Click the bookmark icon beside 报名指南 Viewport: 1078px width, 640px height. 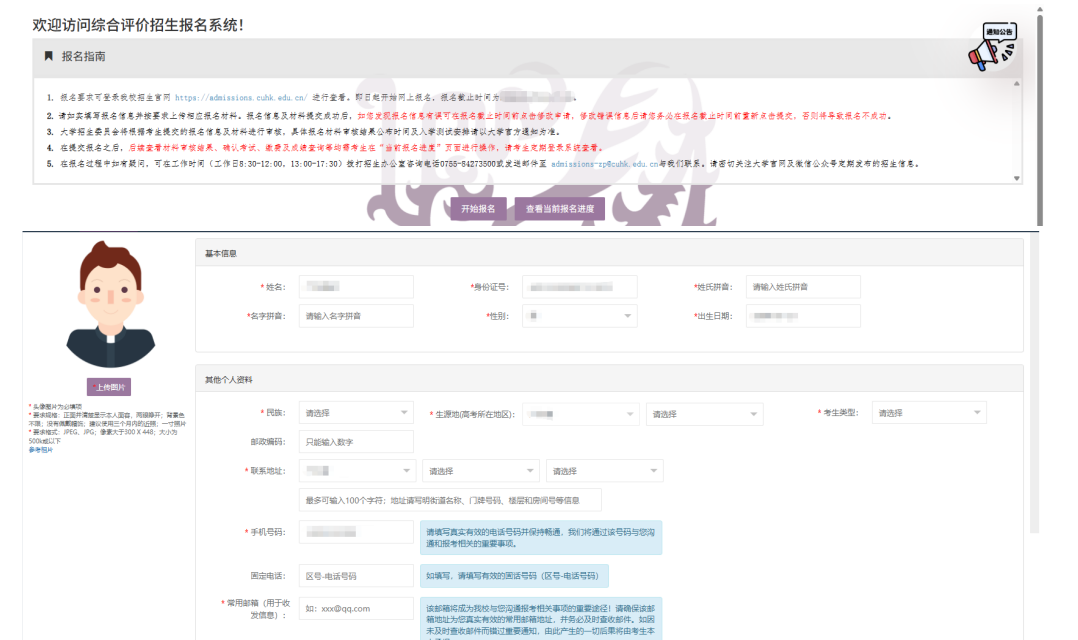[48, 57]
